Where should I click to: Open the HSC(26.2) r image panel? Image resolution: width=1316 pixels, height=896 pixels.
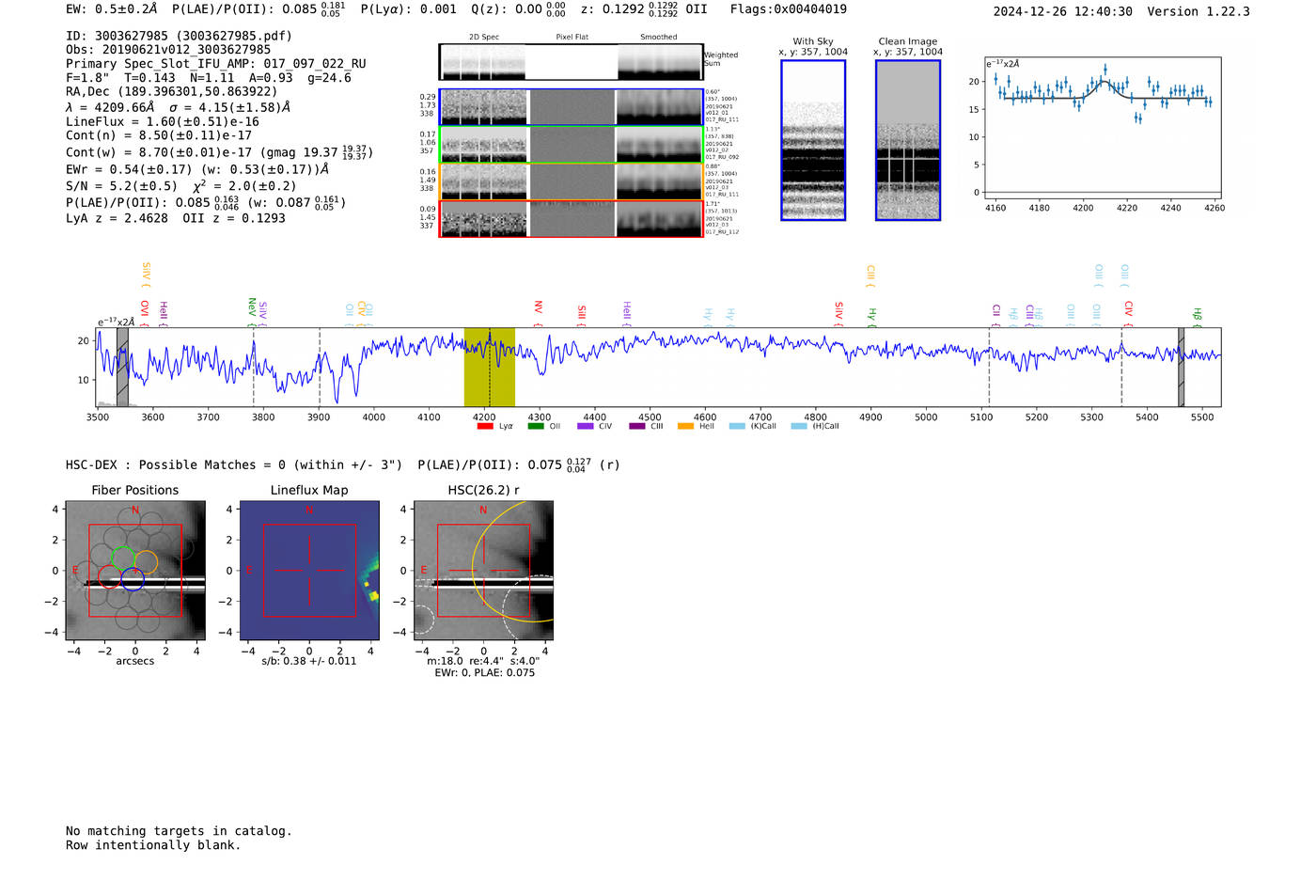tap(483, 571)
